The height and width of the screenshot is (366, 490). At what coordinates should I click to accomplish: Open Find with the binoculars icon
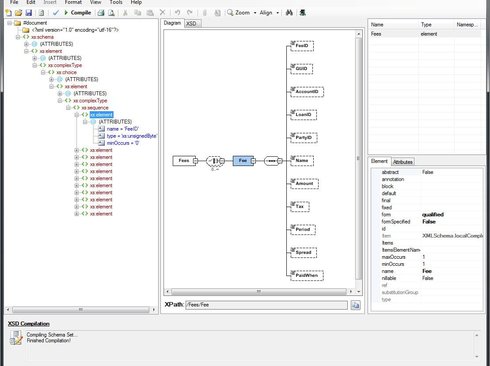coord(289,13)
